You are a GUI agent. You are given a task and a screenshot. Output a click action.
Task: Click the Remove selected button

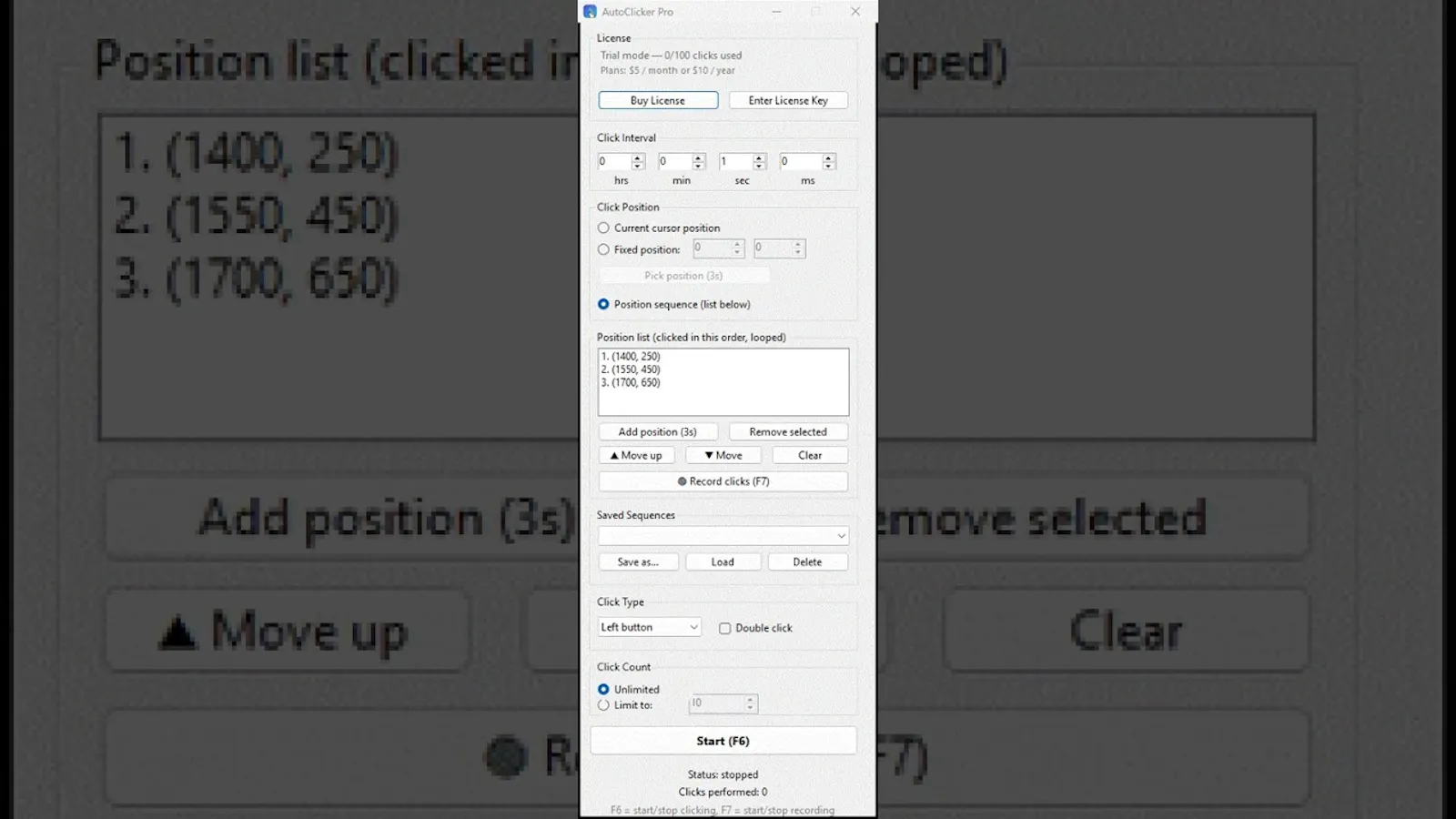[x=788, y=431]
